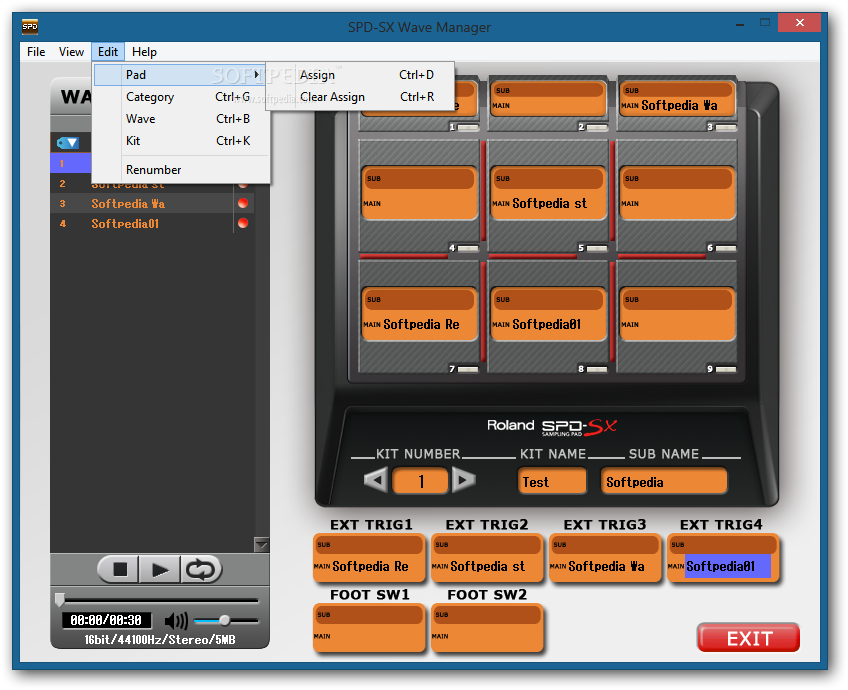Click pad 2 assignment box

coord(548,98)
